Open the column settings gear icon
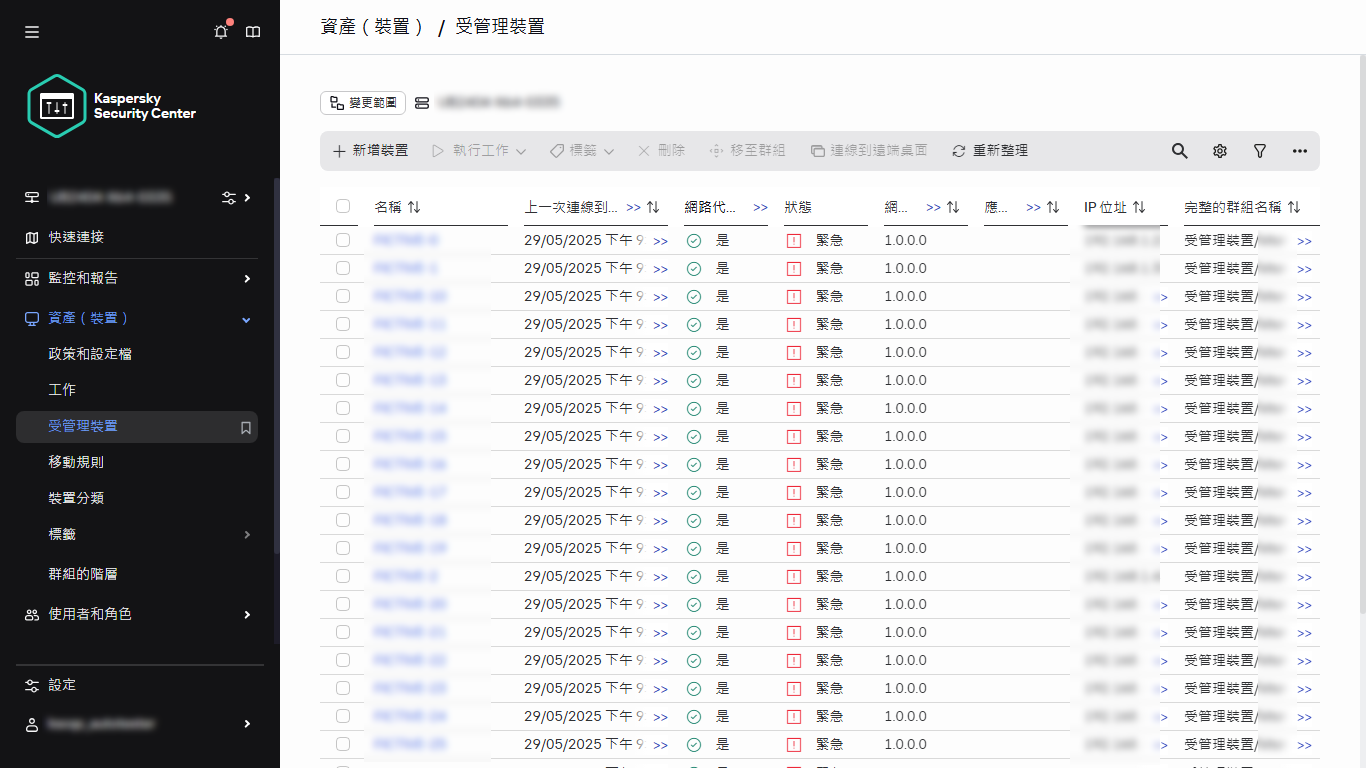 pos(1220,150)
